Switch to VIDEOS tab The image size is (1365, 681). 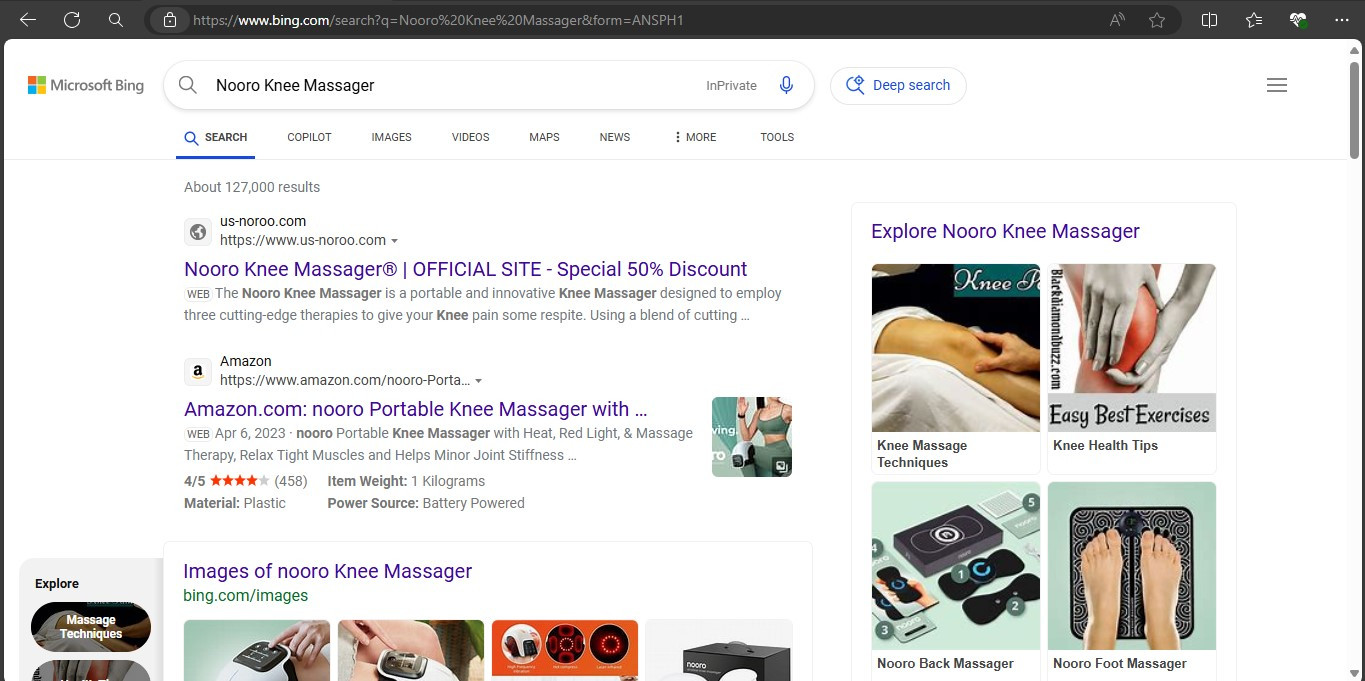click(x=470, y=137)
